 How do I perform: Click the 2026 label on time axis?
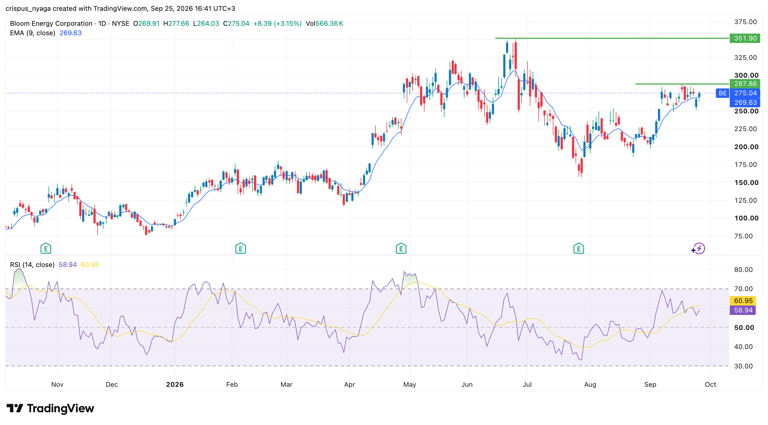175,384
